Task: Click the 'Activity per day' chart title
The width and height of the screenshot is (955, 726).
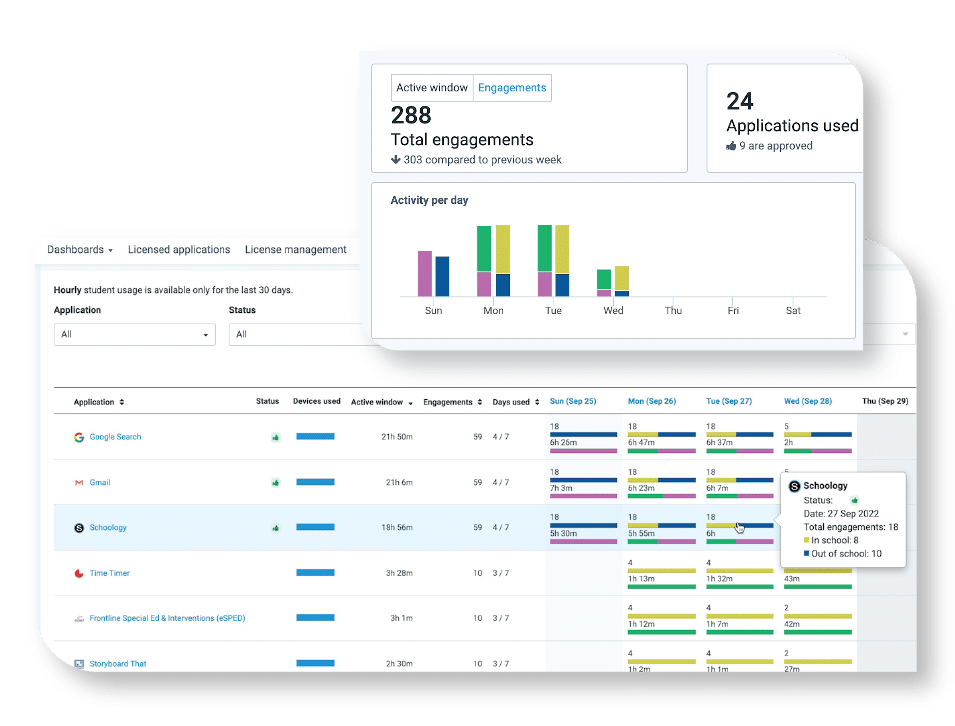Action: pyautogui.click(x=429, y=200)
